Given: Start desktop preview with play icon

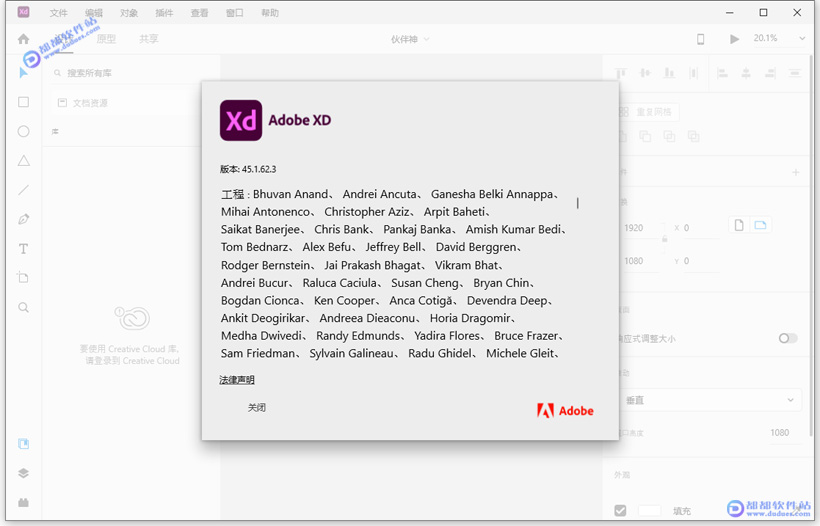Looking at the screenshot, I should coord(734,39).
